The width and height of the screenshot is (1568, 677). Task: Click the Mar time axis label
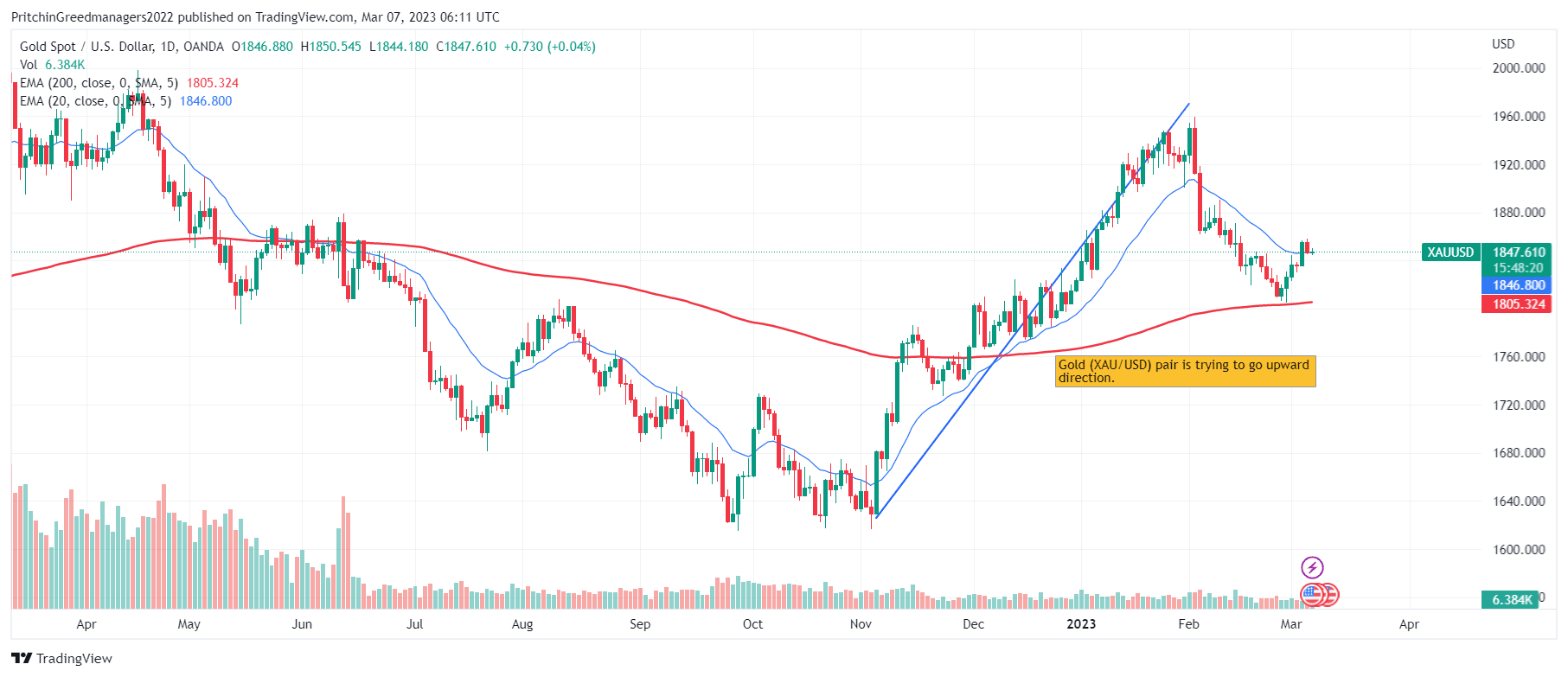1291,624
